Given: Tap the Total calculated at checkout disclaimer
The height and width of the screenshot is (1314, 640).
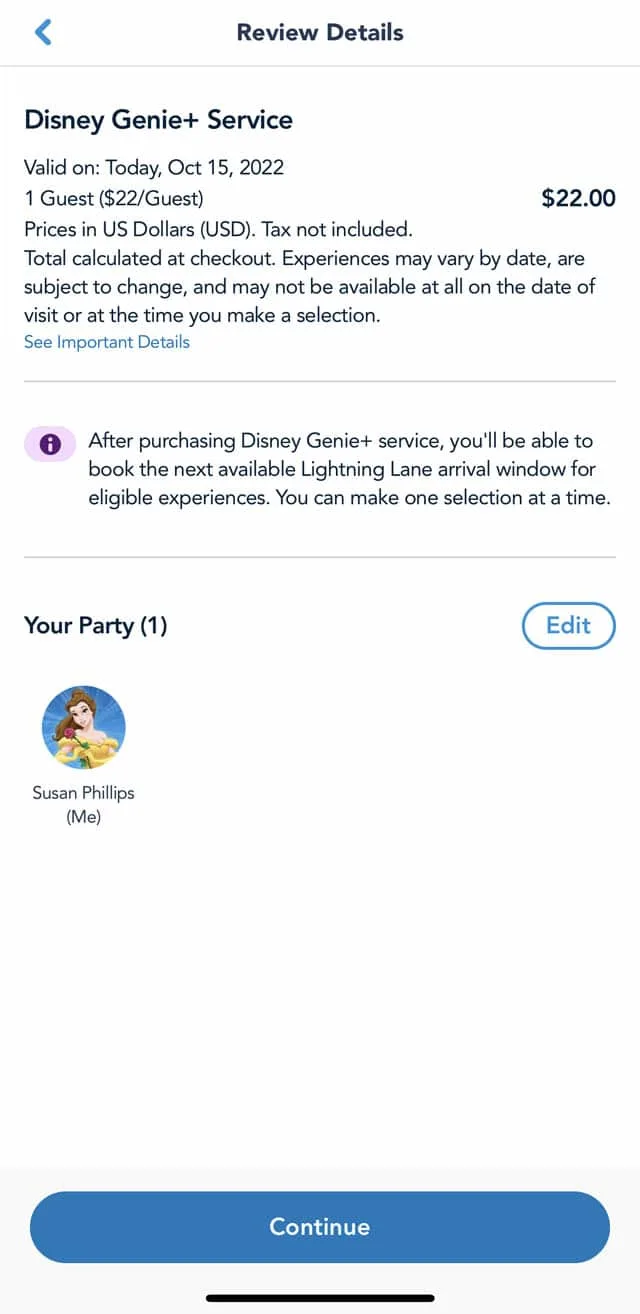Looking at the screenshot, I should coord(310,286).
